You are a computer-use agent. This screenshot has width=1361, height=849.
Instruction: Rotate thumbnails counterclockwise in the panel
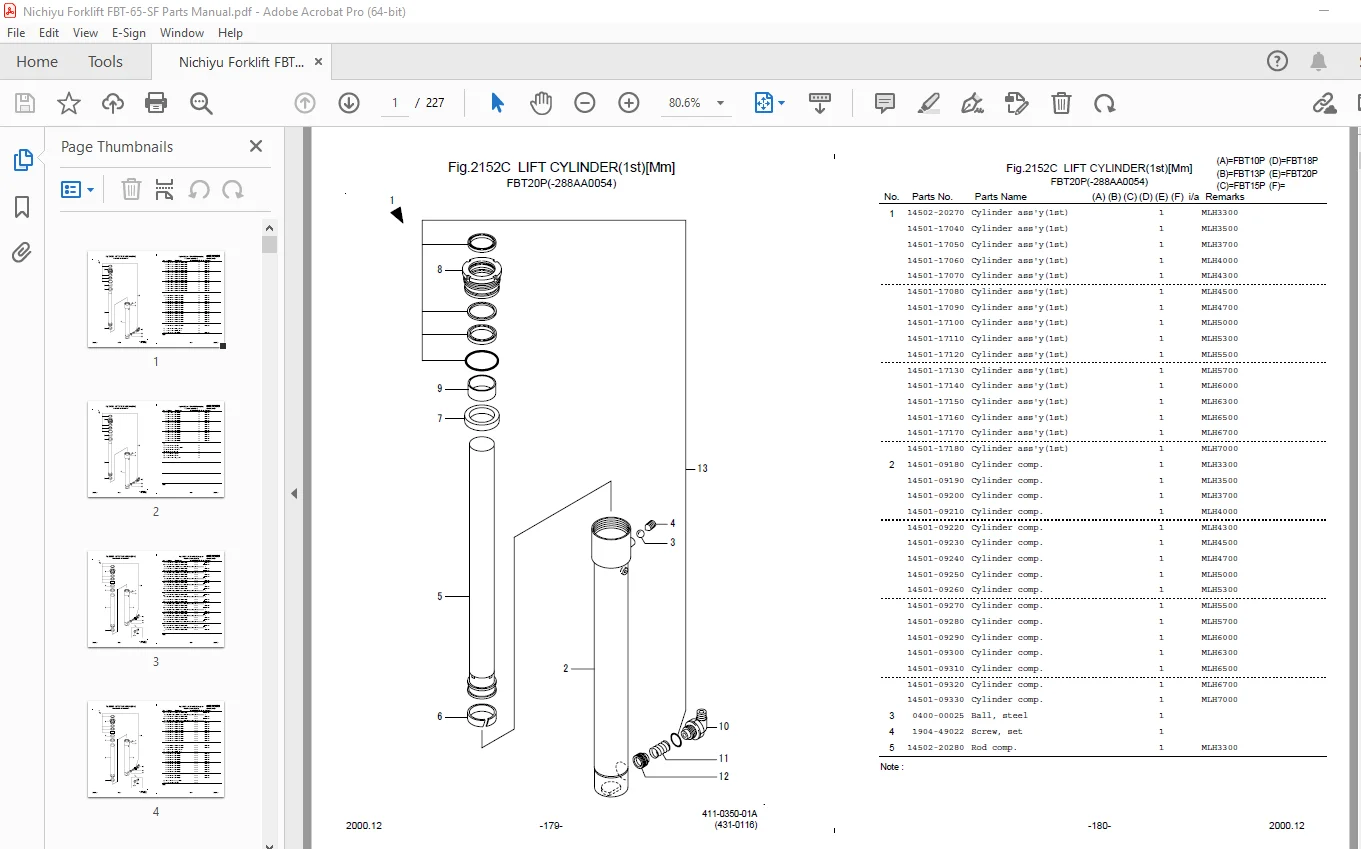pyautogui.click(x=199, y=189)
